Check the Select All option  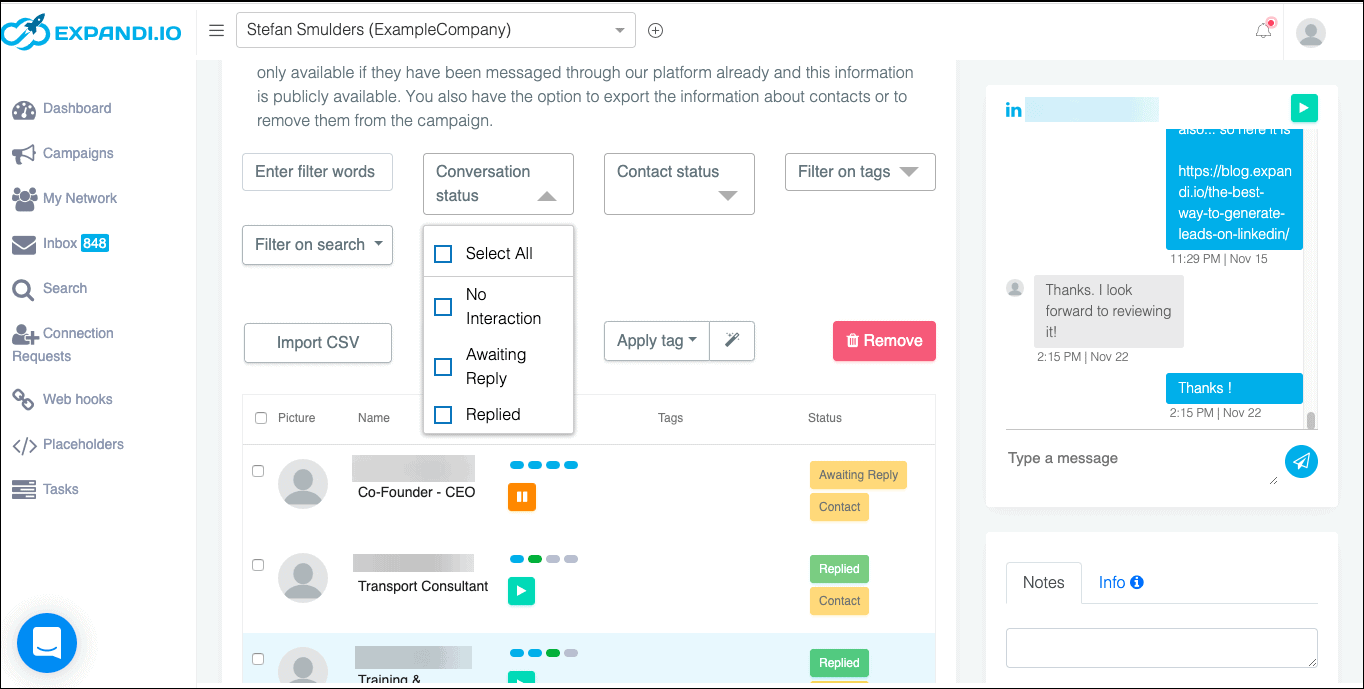[443, 254]
